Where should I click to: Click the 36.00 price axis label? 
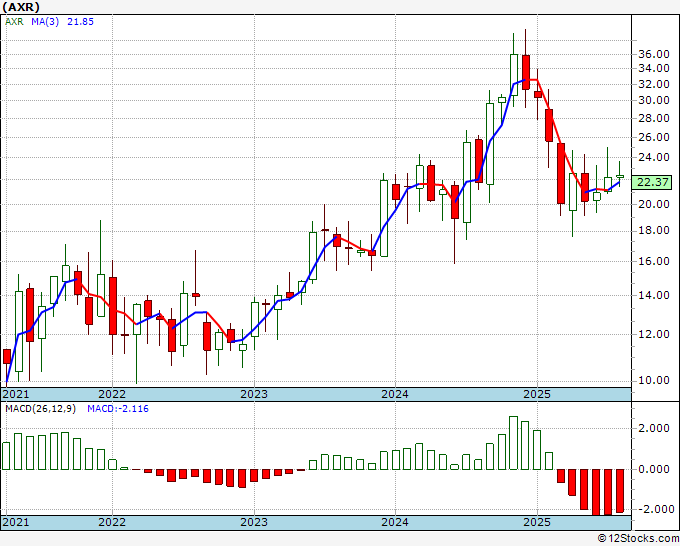click(x=654, y=54)
